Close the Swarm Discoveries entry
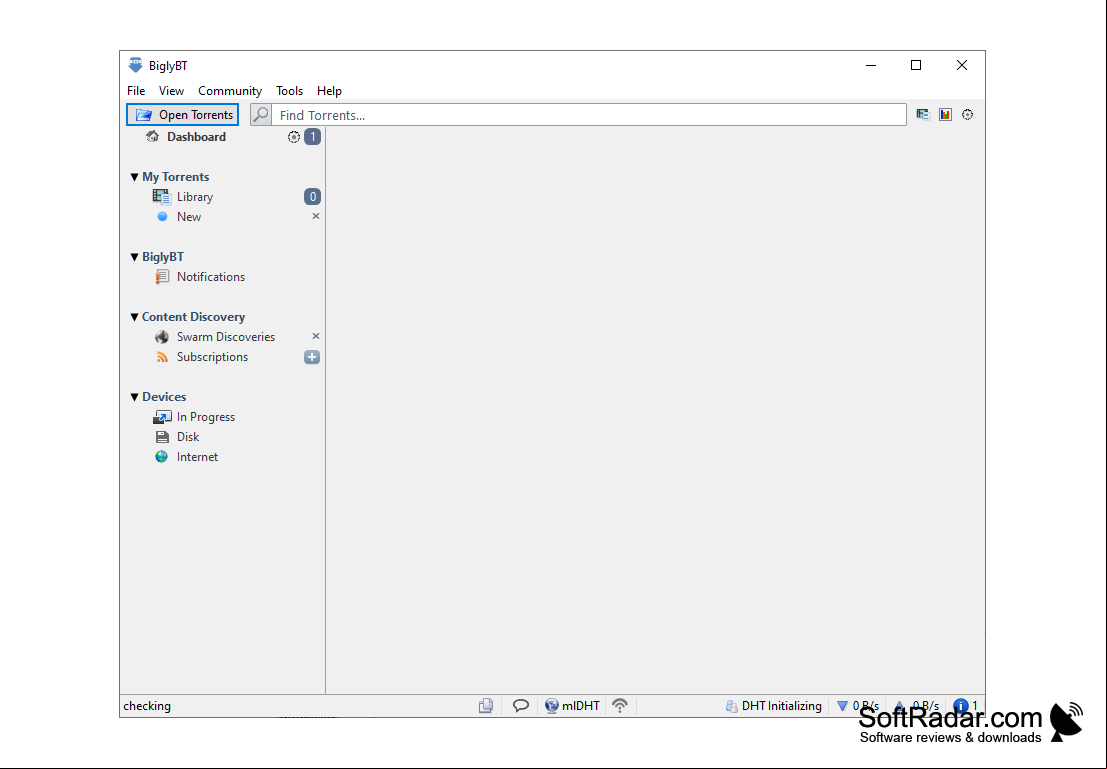1107x769 pixels. [316, 336]
